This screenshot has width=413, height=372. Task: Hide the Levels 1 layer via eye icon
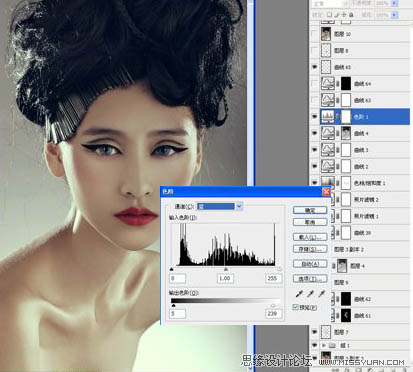(314, 117)
